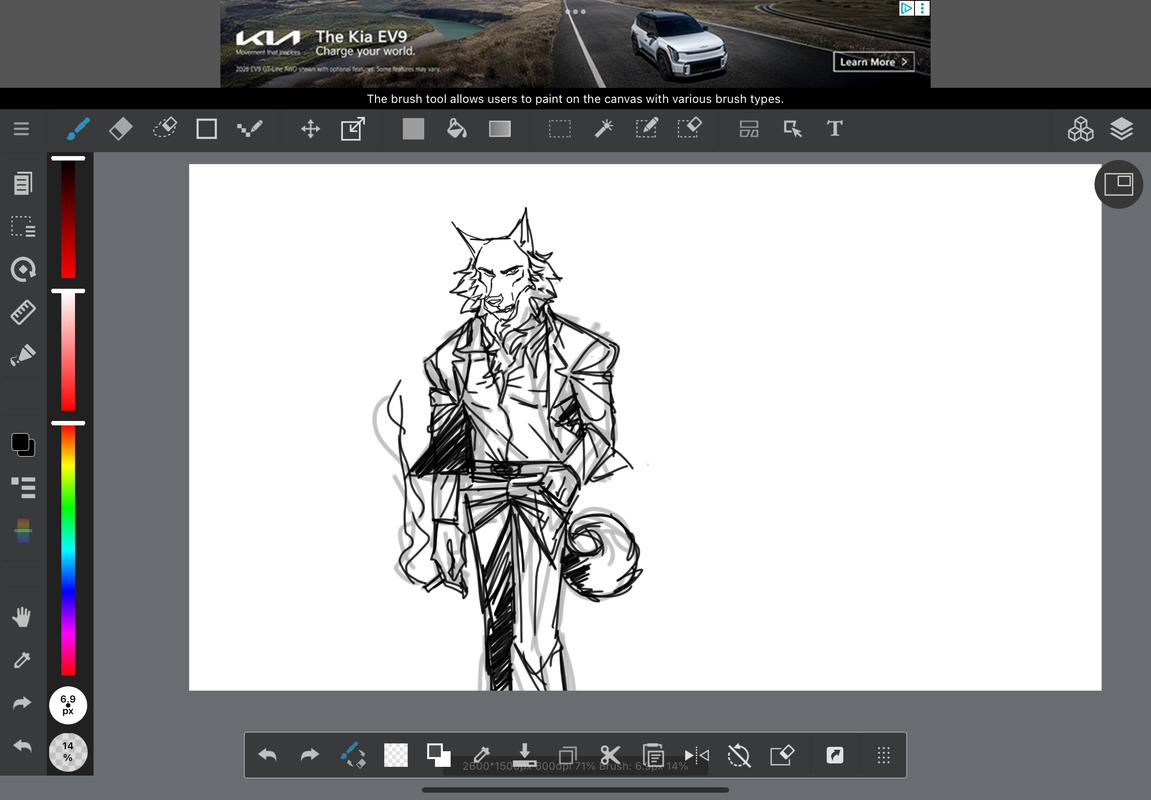The image size is (1151, 800).
Task: Choose the rectangular selection tool
Action: (x=559, y=129)
